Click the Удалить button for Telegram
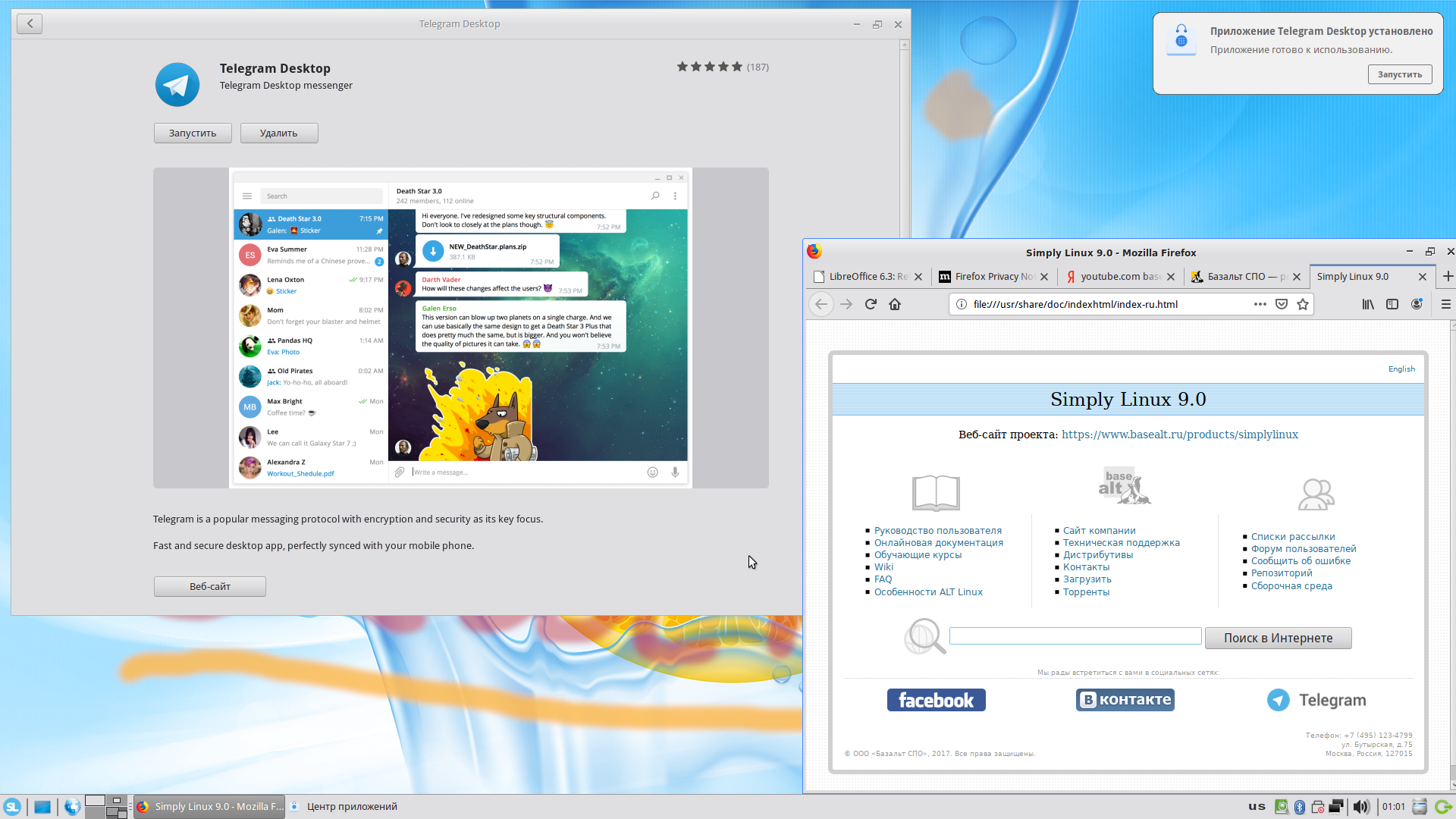Viewport: 1456px width, 819px height. click(x=279, y=133)
